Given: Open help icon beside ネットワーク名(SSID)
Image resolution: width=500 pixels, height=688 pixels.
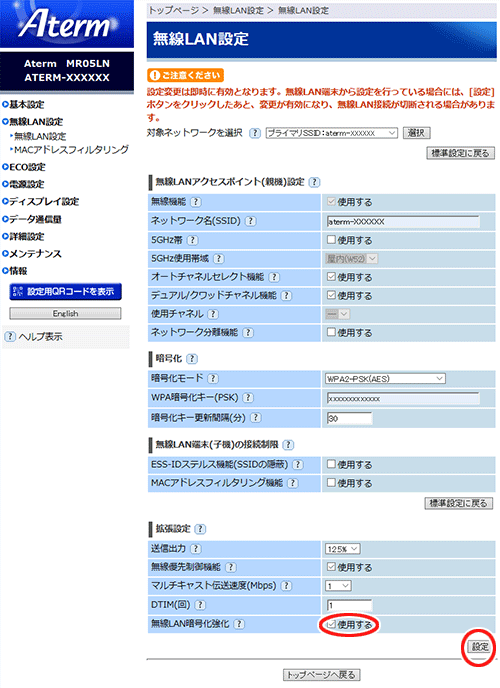Looking at the screenshot, I should pos(250,221).
